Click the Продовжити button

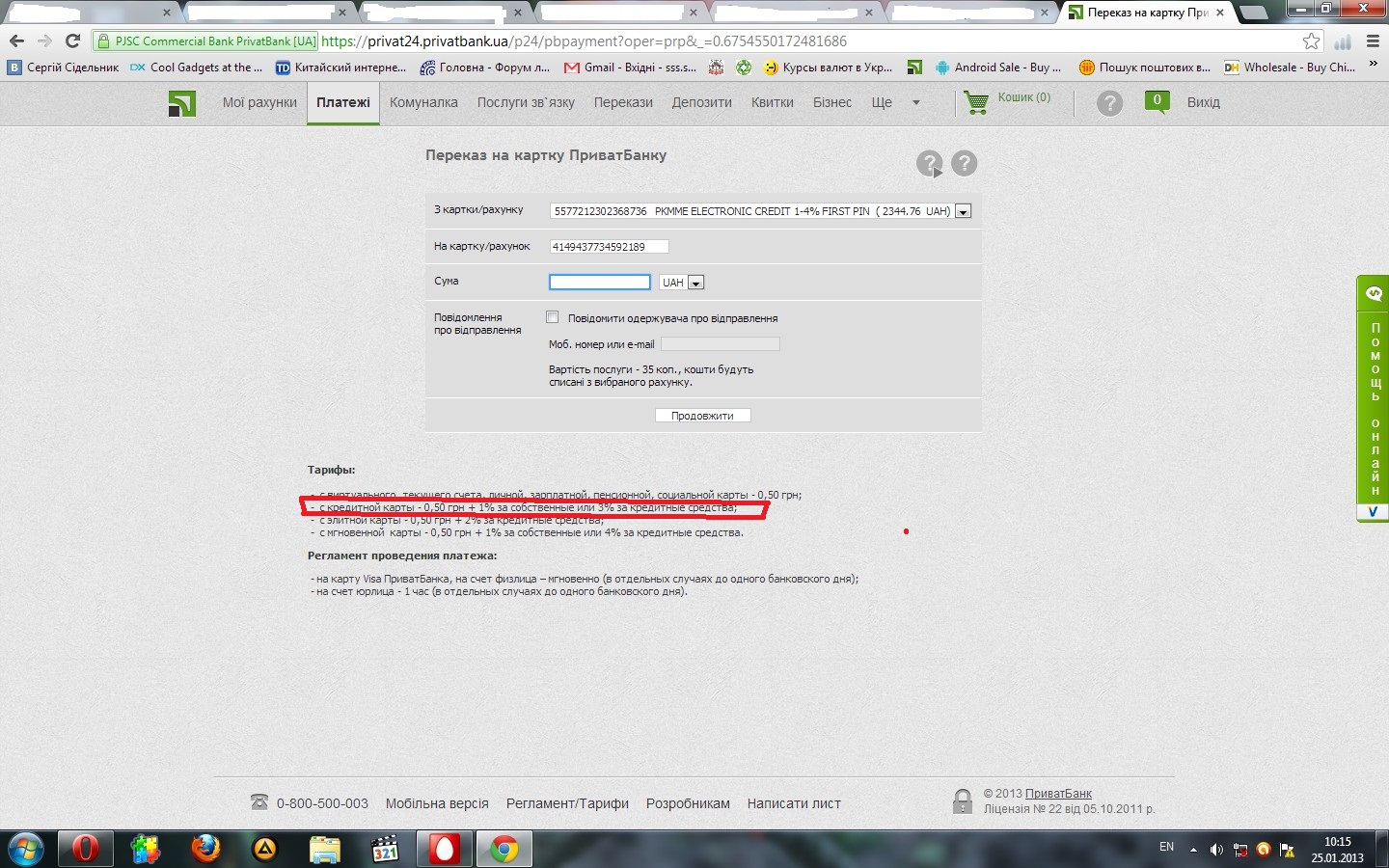click(x=702, y=416)
